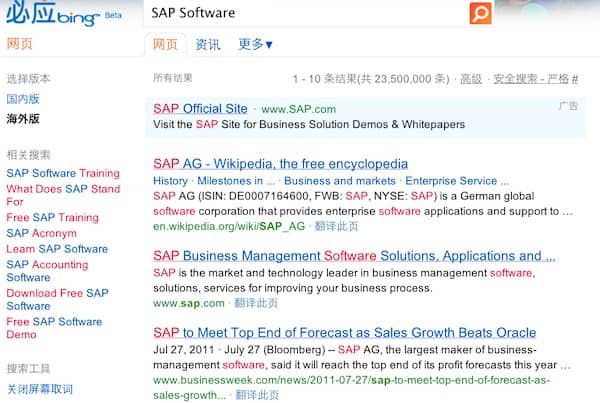Click the 搜索工具 heading
The width and height of the screenshot is (600, 403).
click(x=28, y=369)
